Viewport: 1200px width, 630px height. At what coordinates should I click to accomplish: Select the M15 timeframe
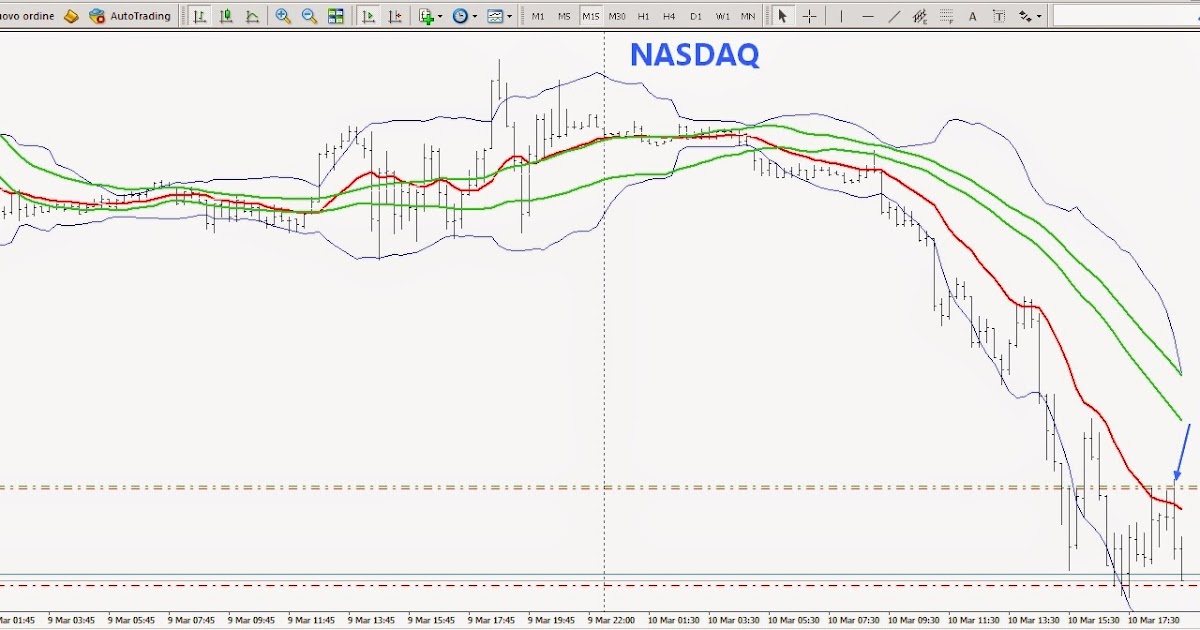coord(591,16)
